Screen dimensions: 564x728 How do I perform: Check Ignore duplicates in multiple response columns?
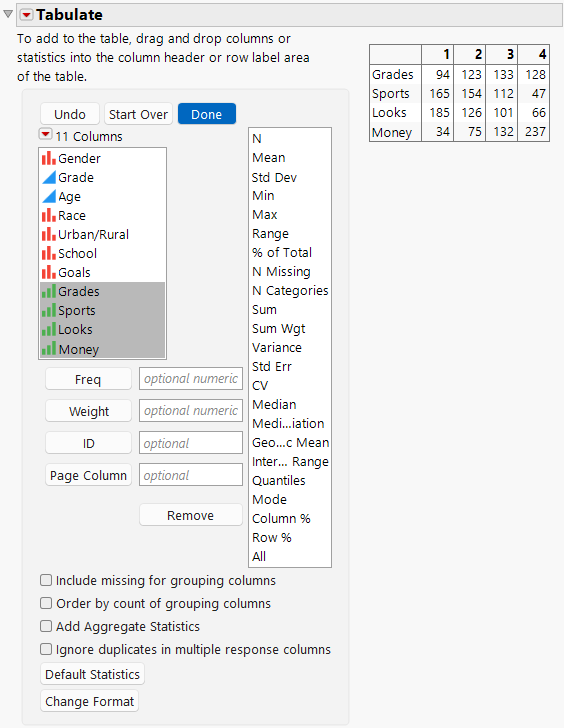(x=45, y=649)
